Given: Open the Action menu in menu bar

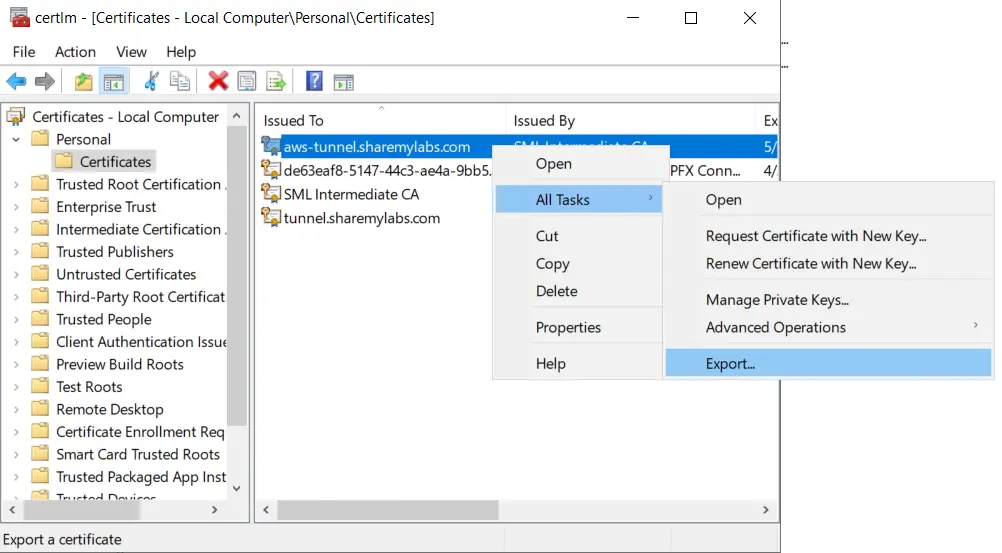Looking at the screenshot, I should tap(75, 52).
